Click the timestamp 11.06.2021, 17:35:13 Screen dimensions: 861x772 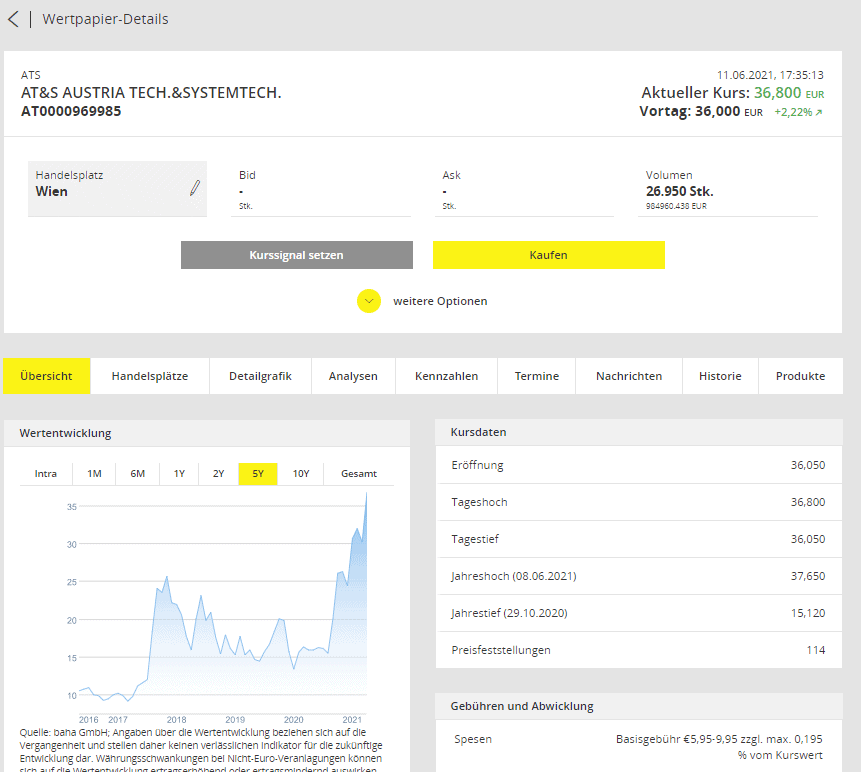click(770, 75)
